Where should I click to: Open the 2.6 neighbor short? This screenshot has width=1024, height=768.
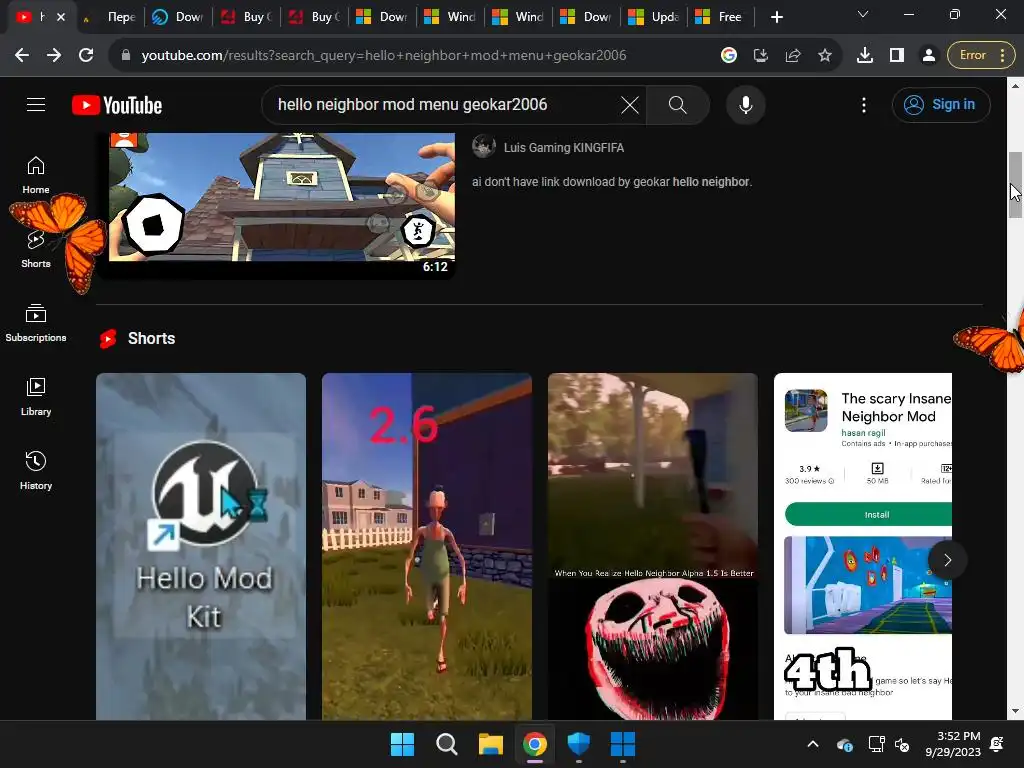pos(427,547)
